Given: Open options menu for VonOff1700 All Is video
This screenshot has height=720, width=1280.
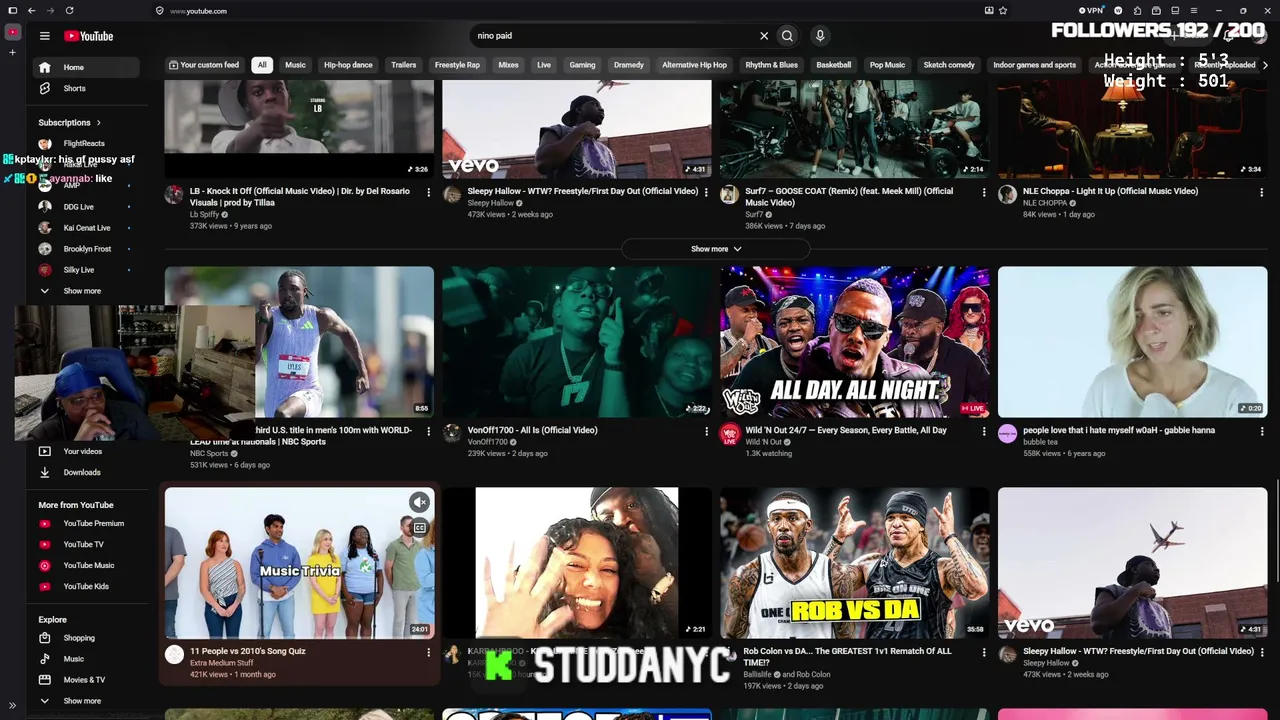Looking at the screenshot, I should 707,431.
